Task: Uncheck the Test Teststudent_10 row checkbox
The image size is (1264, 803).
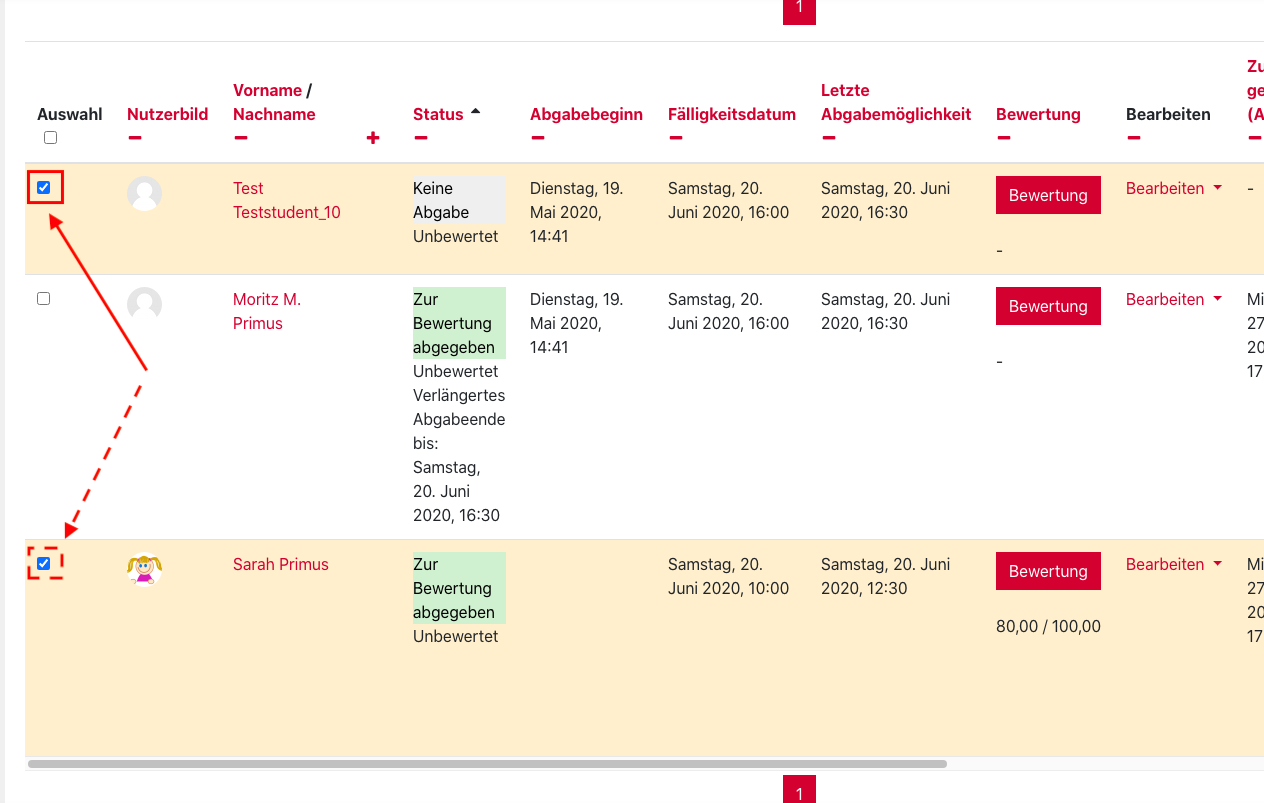Action: pyautogui.click(x=44, y=188)
